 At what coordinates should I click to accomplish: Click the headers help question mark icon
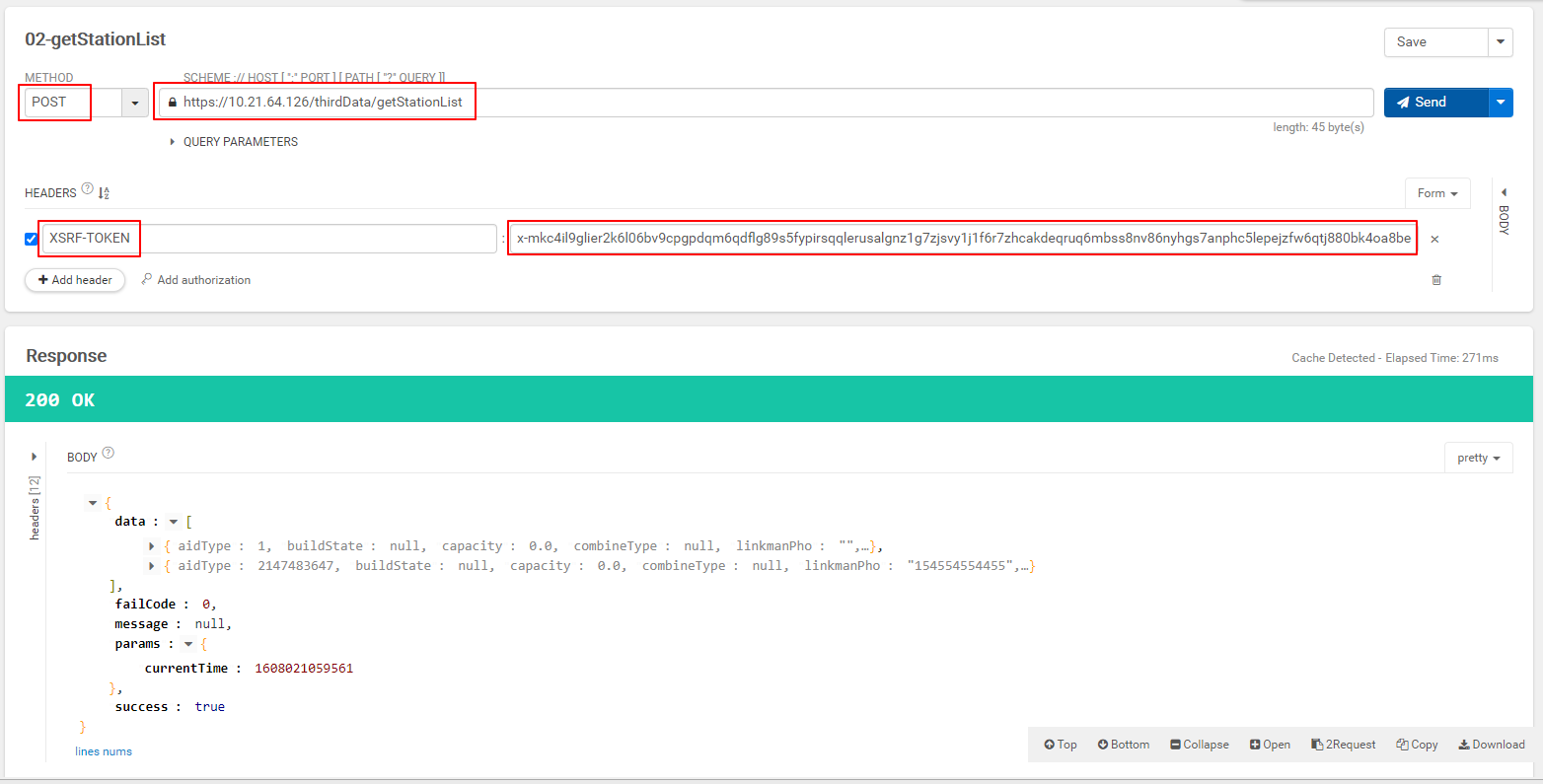(87, 189)
